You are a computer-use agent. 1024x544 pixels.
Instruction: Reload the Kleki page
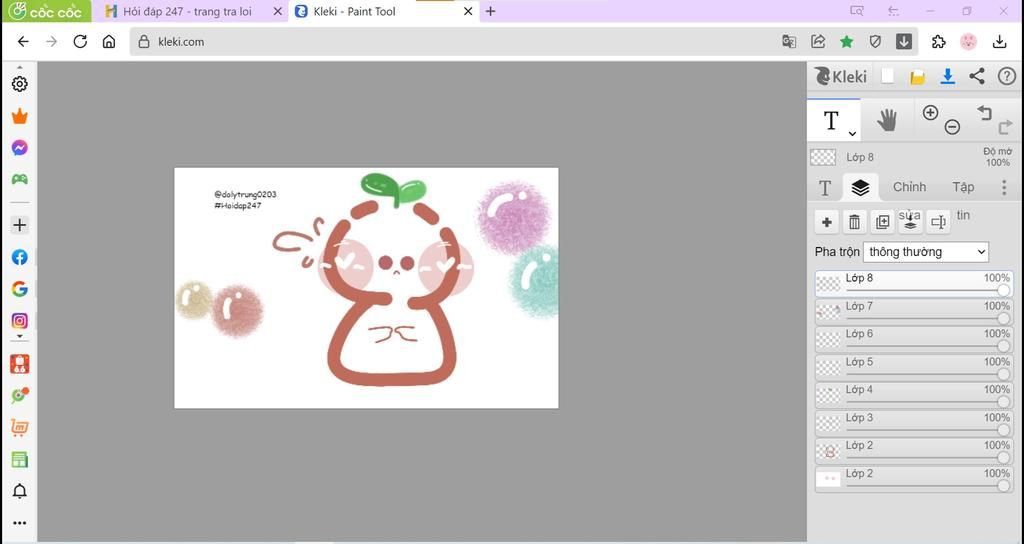pos(80,42)
